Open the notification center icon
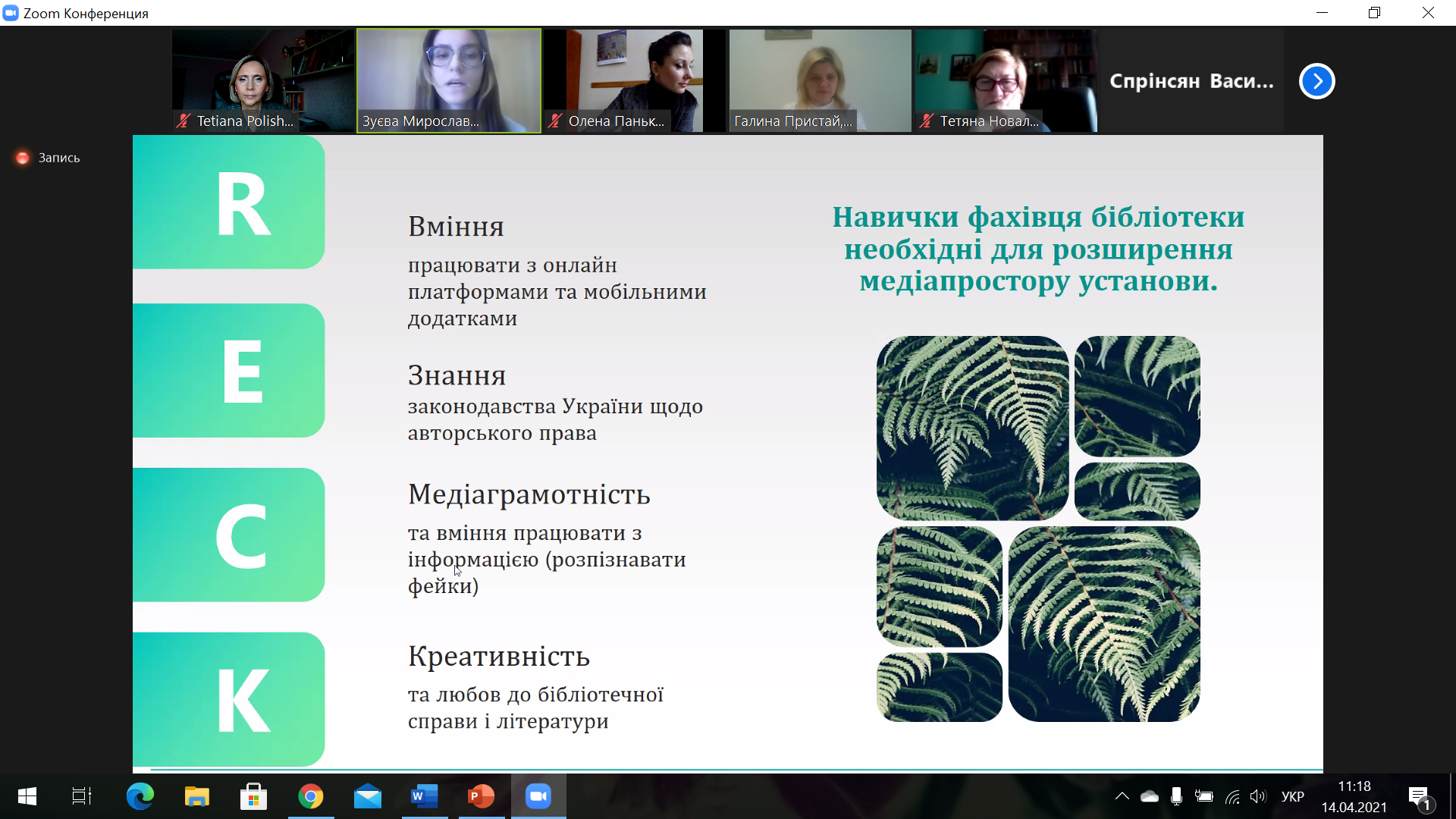The height and width of the screenshot is (819, 1456). pos(1419,796)
